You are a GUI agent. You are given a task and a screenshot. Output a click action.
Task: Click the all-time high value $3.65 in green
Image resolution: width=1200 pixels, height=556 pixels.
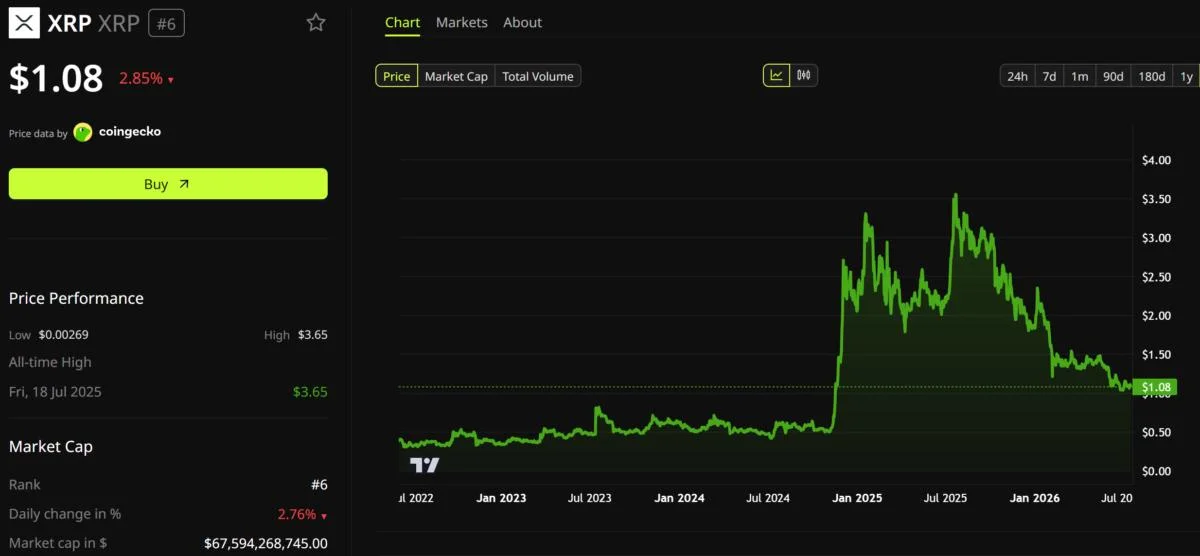click(x=310, y=391)
